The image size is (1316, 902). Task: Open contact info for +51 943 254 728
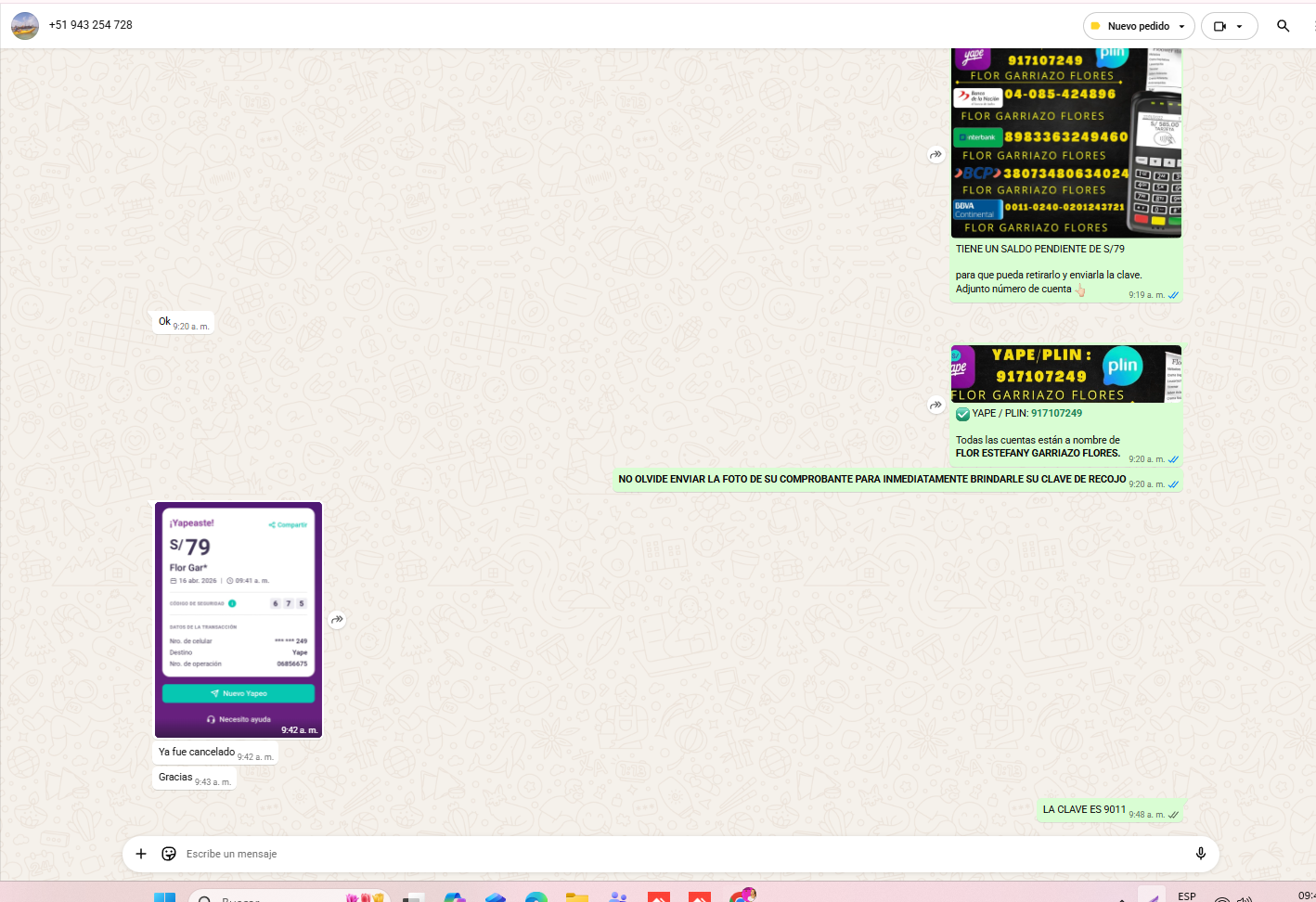91,25
